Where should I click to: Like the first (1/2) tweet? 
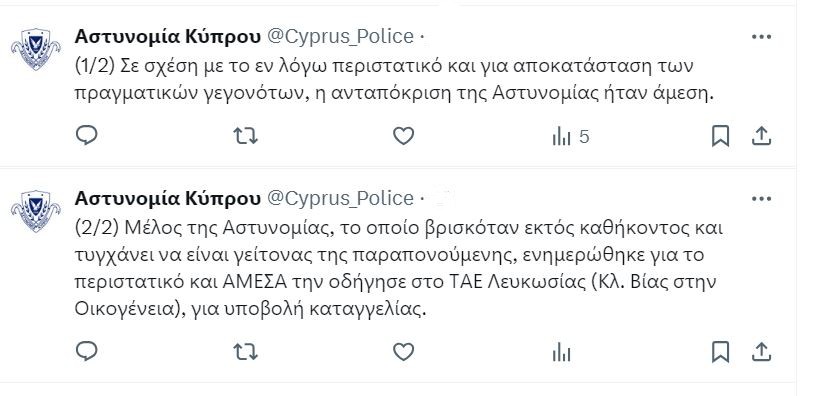click(403, 136)
